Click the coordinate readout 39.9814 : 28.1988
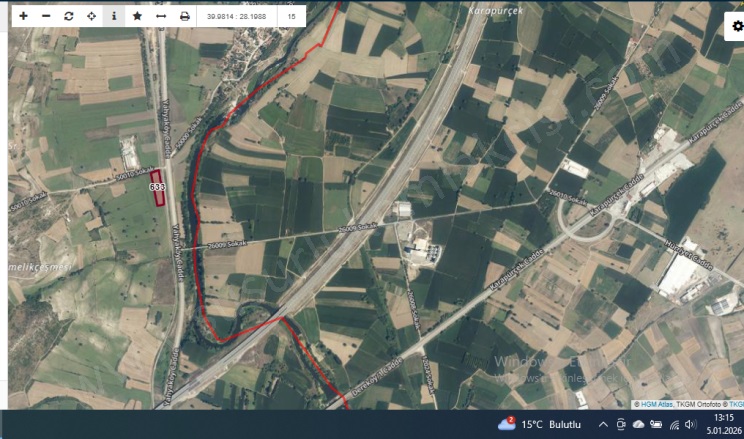Image resolution: width=744 pixels, height=439 pixels. [x=236, y=16]
